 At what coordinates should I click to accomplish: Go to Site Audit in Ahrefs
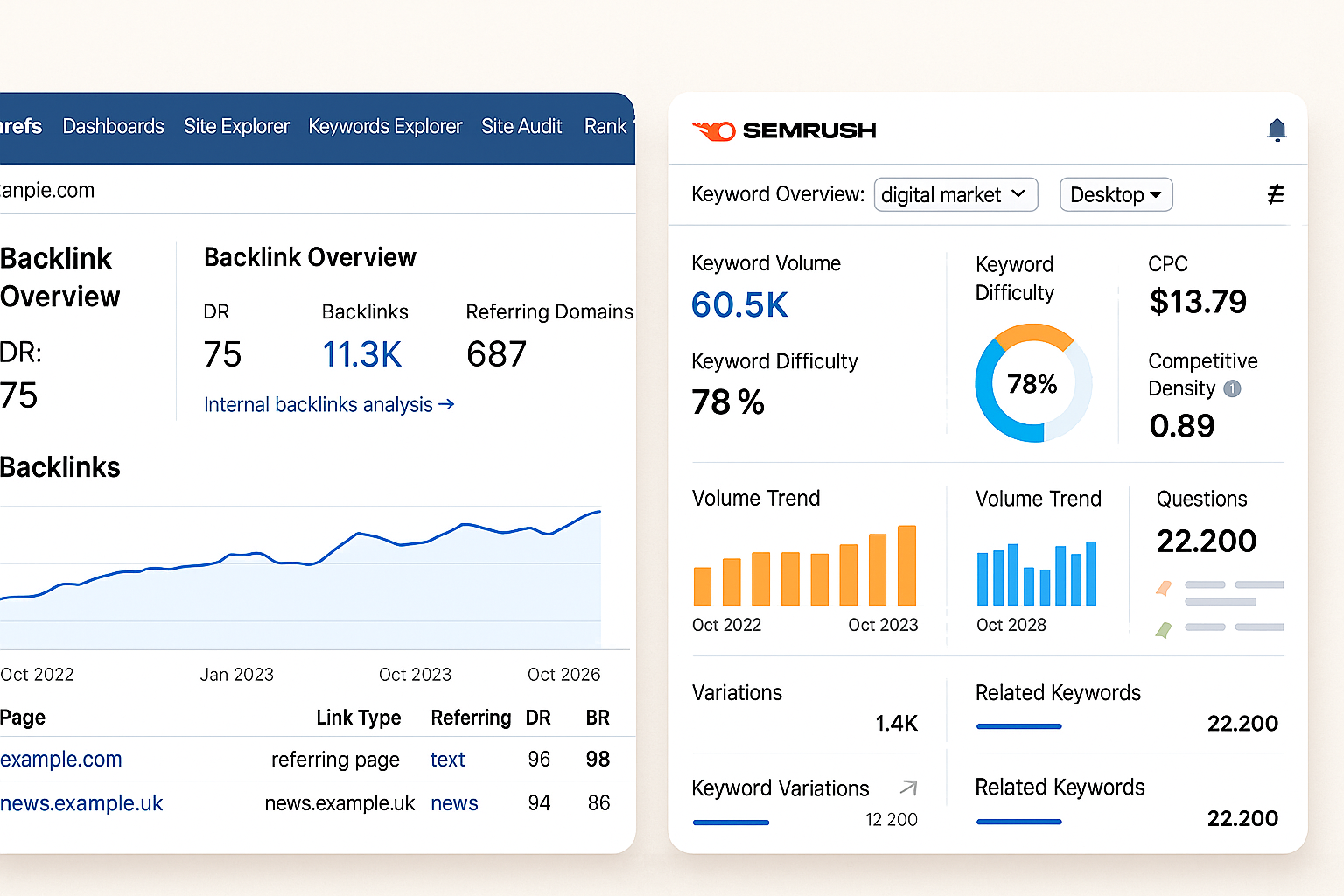coord(521,126)
